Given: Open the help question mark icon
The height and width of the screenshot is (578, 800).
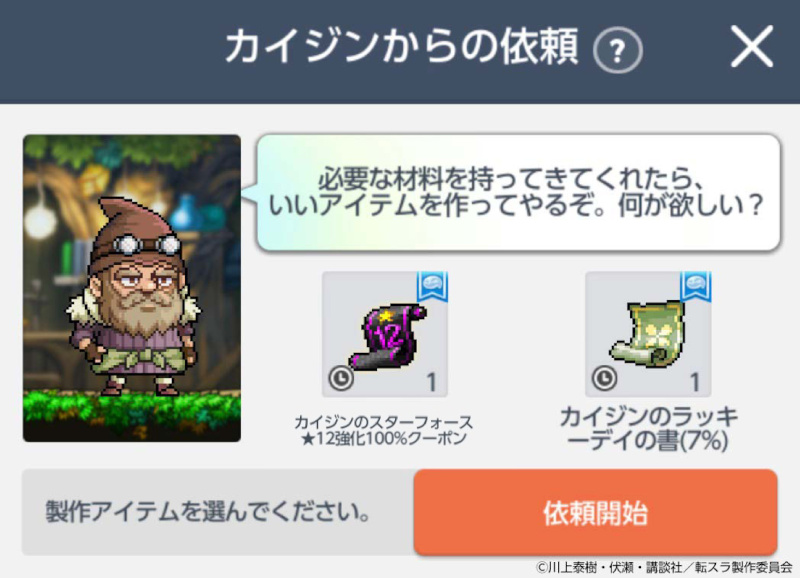Looking at the screenshot, I should click(617, 50).
